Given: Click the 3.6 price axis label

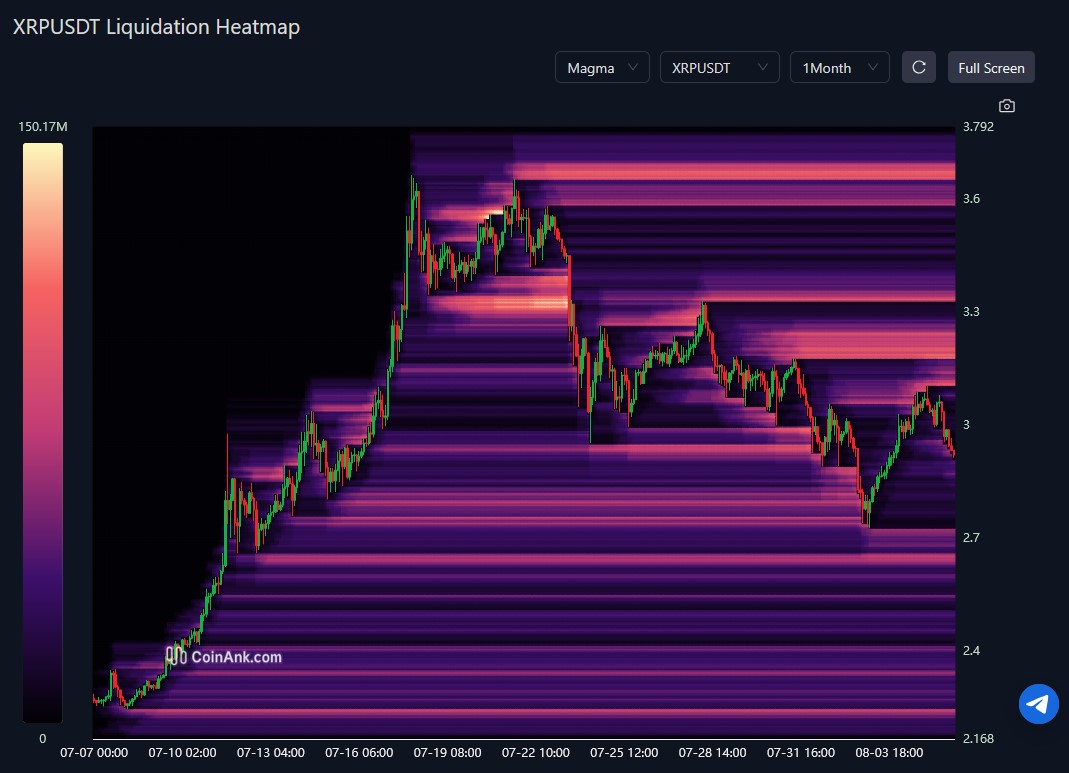Looking at the screenshot, I should (x=972, y=199).
